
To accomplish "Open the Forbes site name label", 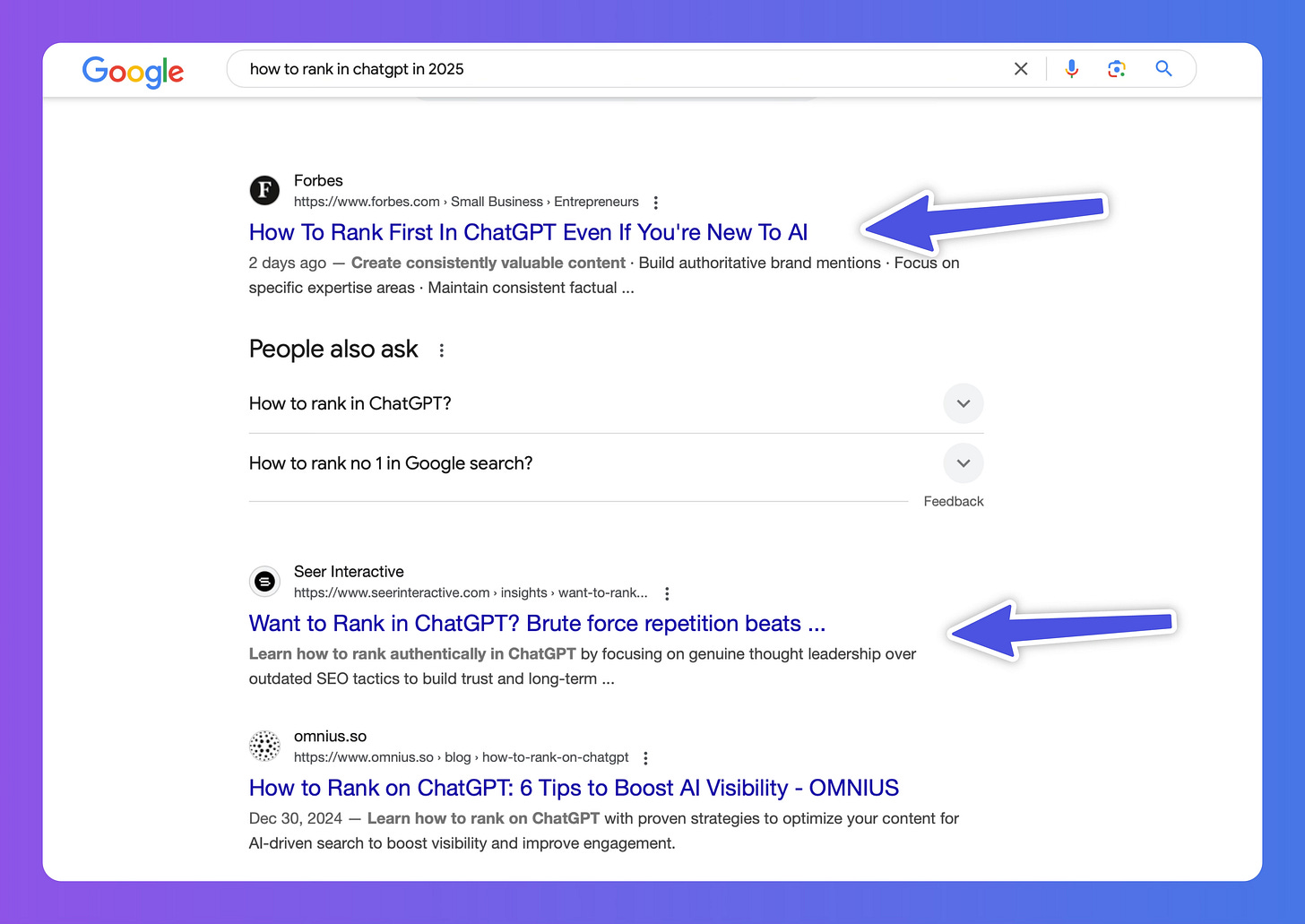I will pos(318,180).
